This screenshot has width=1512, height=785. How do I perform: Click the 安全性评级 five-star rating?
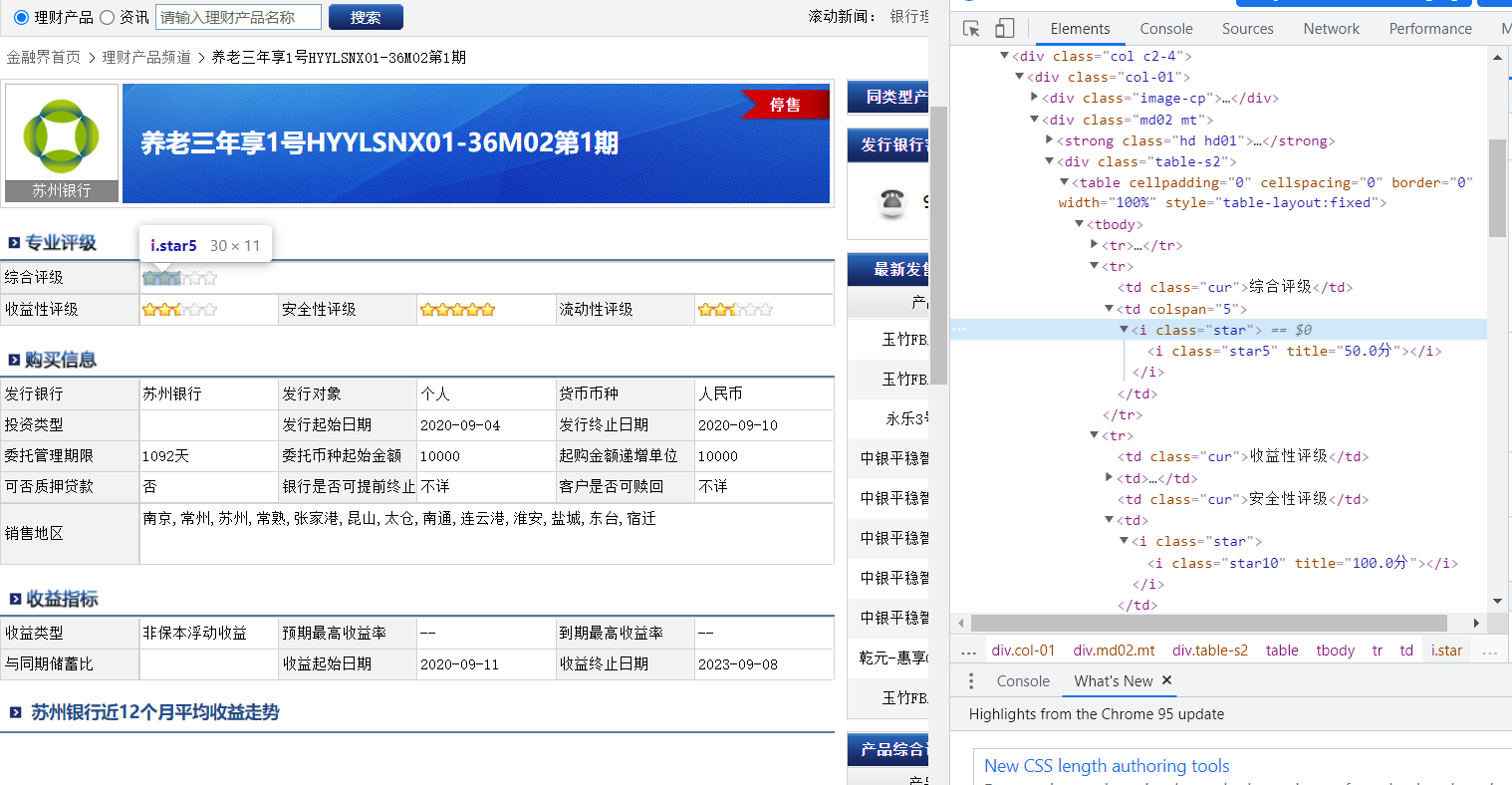coord(457,310)
